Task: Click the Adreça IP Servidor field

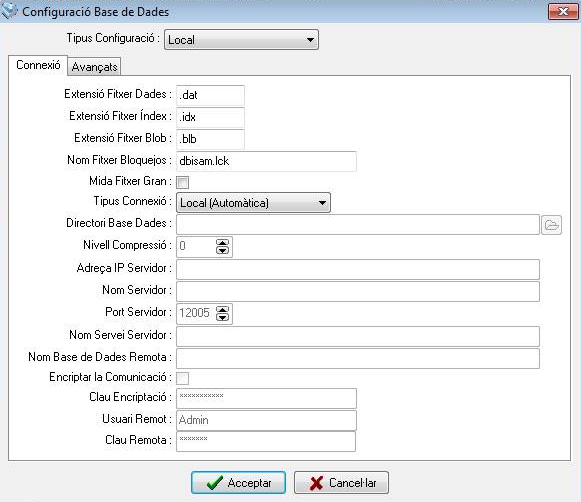Action: pyautogui.click(x=358, y=269)
